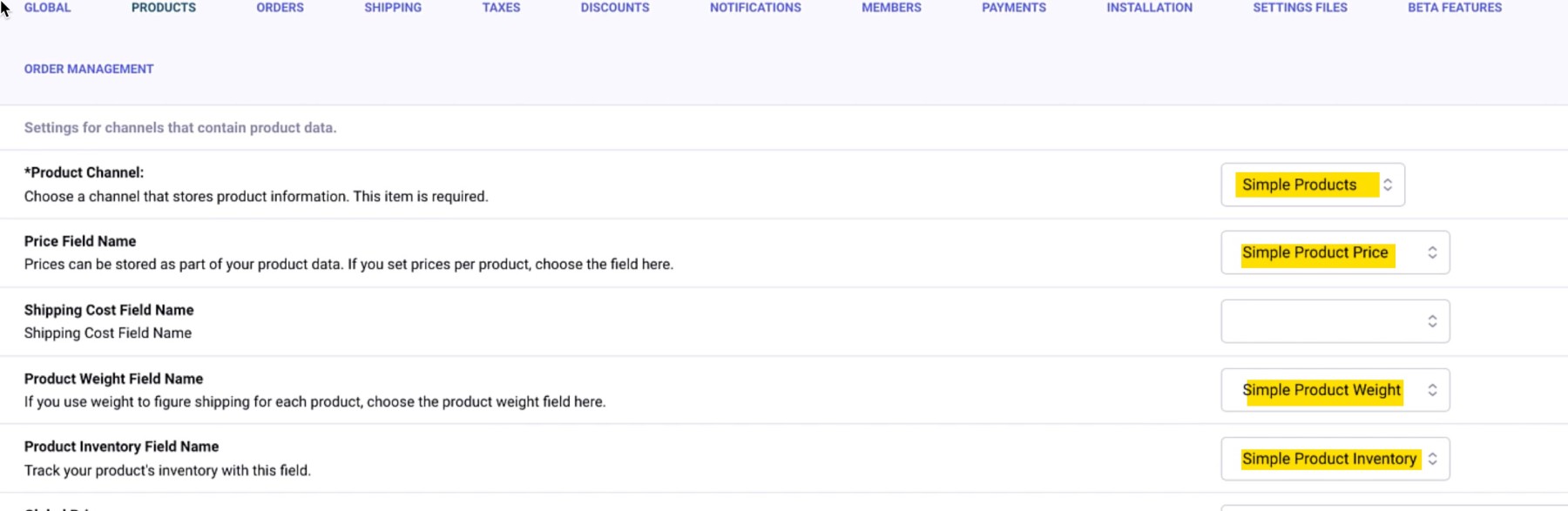Open the SHIPPING settings tab
This screenshot has height=511, width=1568.
(x=392, y=8)
